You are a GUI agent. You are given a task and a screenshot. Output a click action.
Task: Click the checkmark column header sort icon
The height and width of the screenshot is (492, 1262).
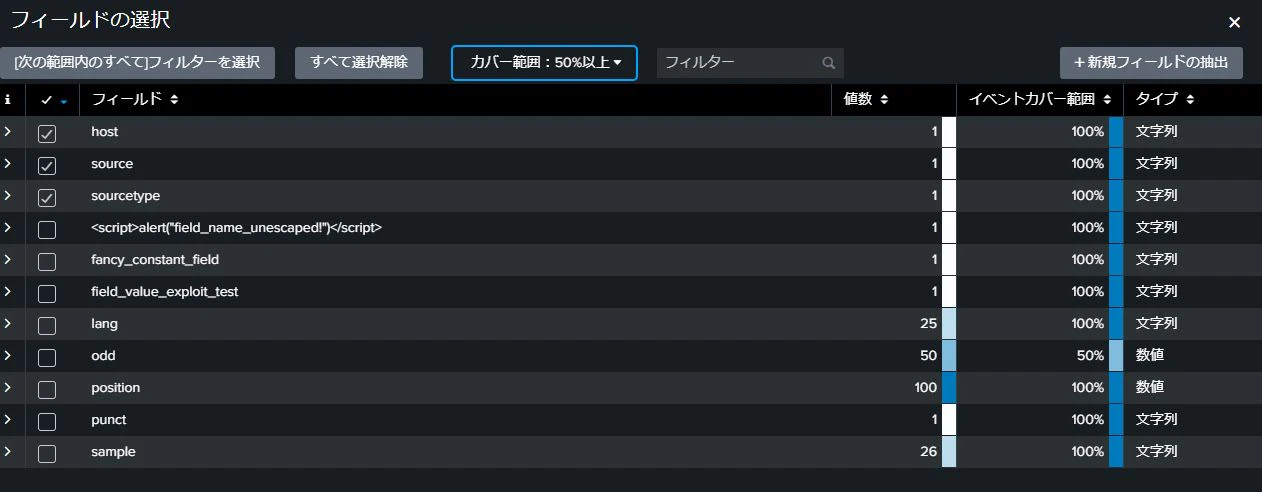64,101
